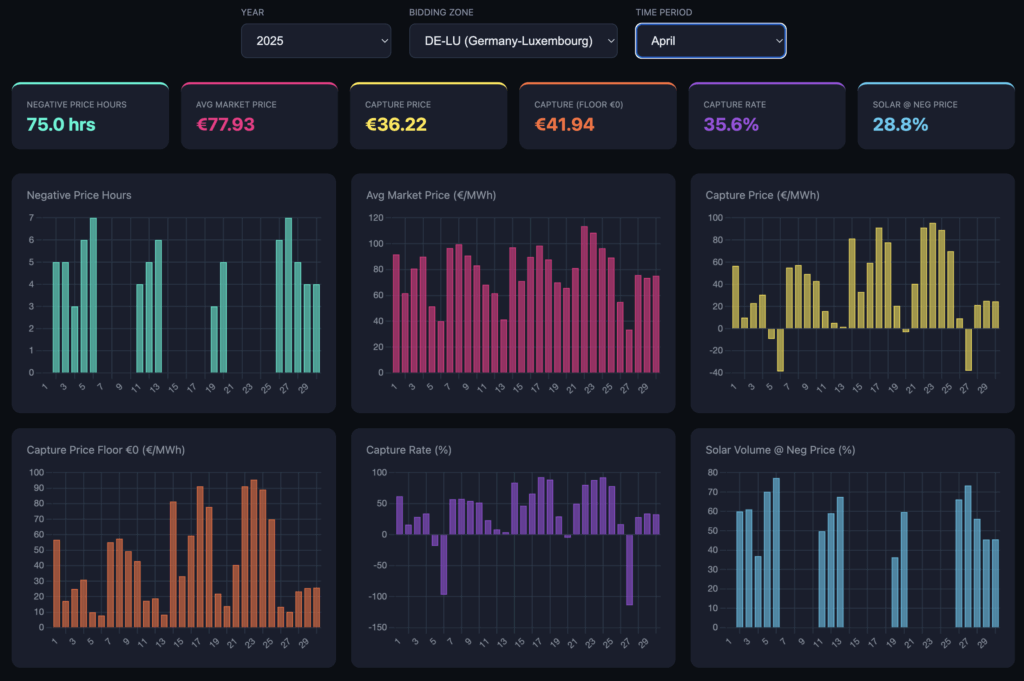Image resolution: width=1024 pixels, height=681 pixels.
Task: Click the day 6 bar in Negative Price Hours chart
Action: [93, 295]
